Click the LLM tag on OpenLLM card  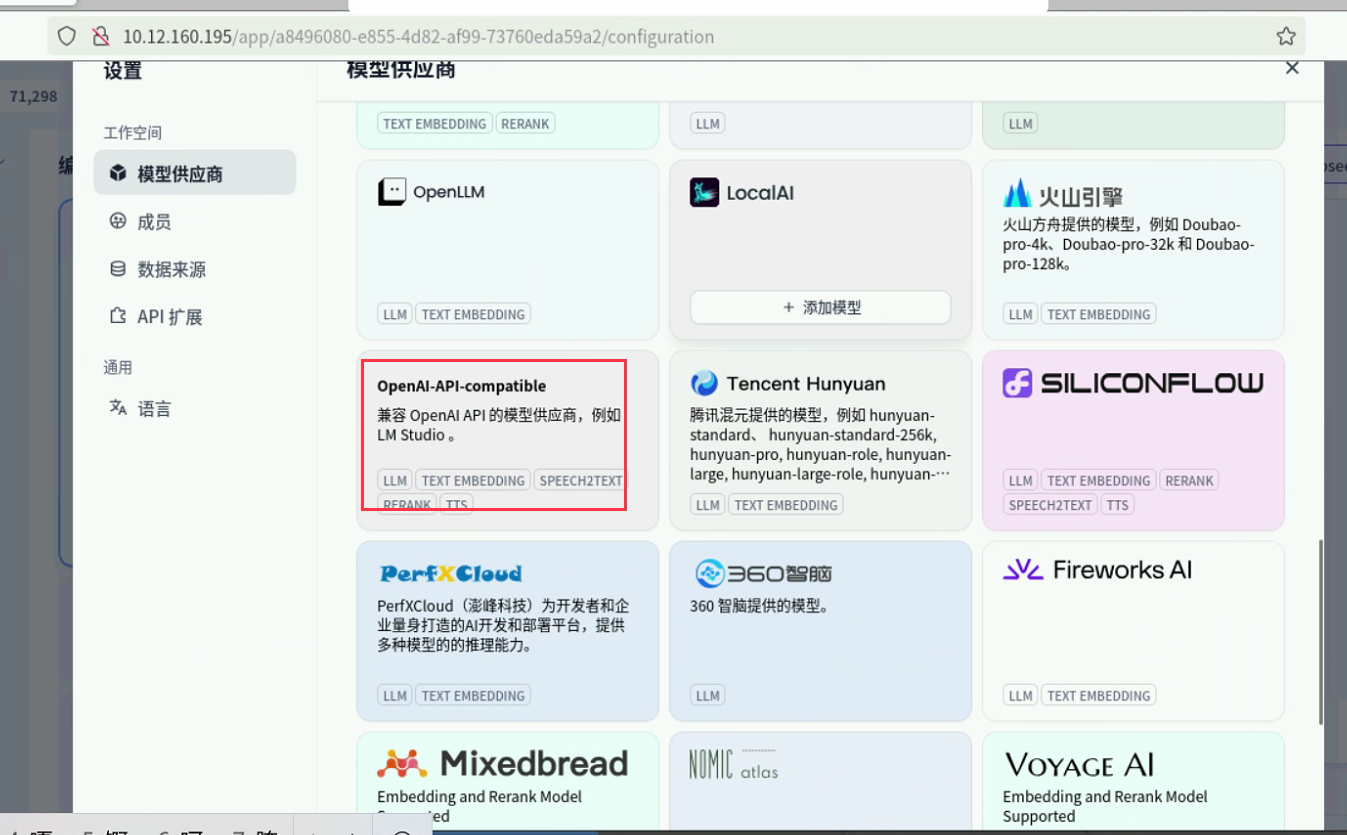point(395,314)
